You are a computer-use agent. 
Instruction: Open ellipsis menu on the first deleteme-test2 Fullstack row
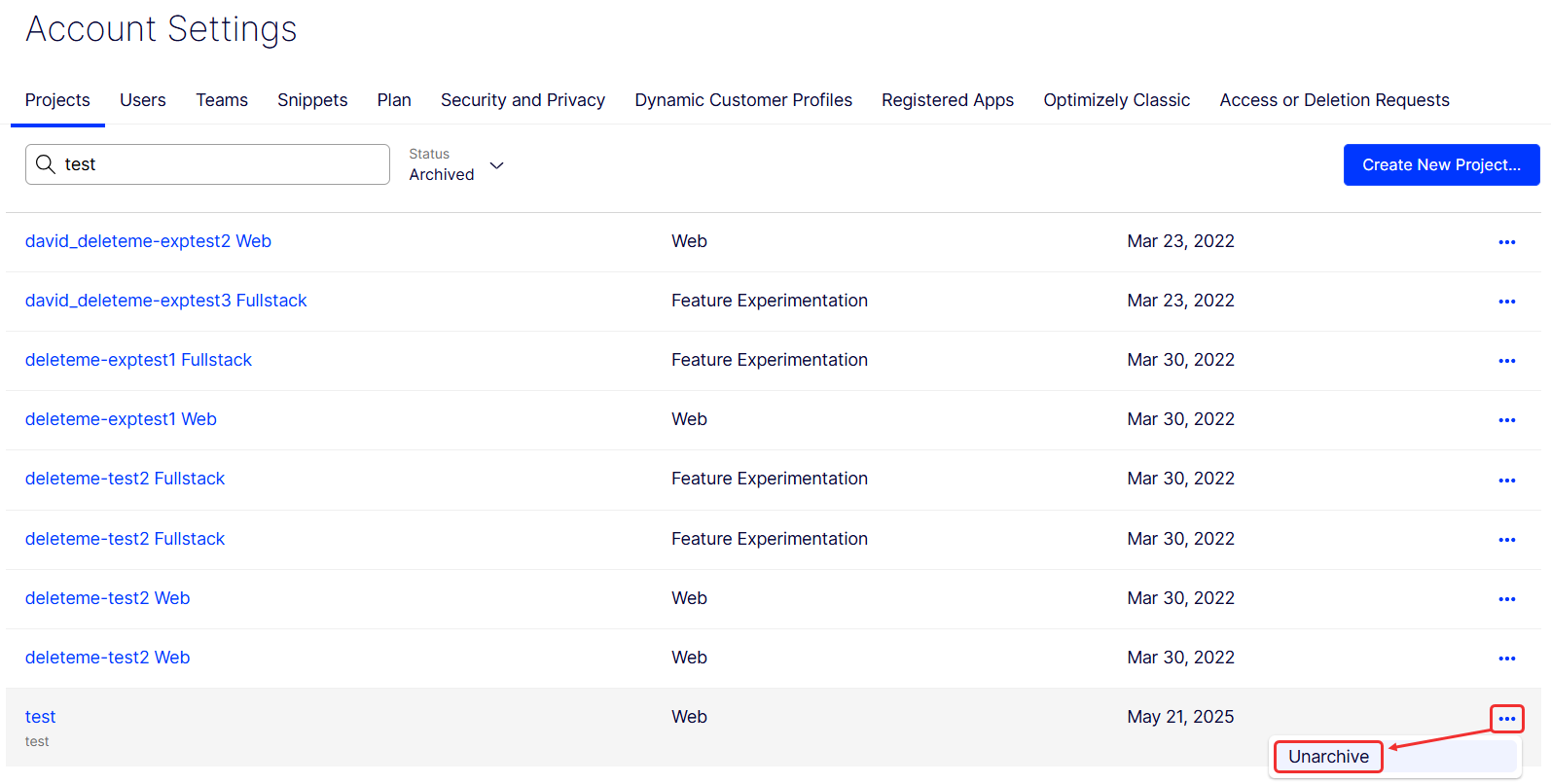pyautogui.click(x=1506, y=481)
